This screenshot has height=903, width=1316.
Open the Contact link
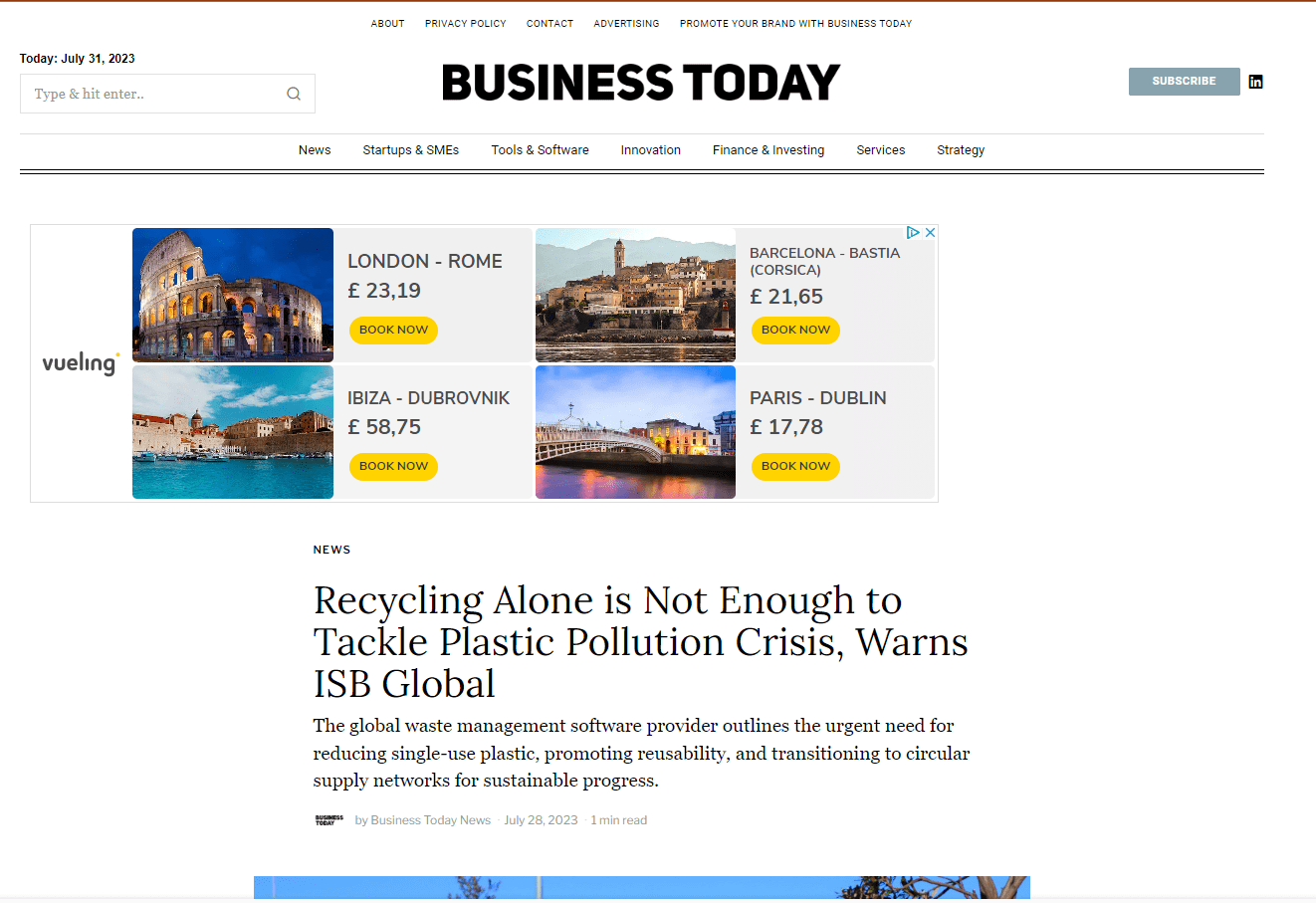click(x=549, y=23)
